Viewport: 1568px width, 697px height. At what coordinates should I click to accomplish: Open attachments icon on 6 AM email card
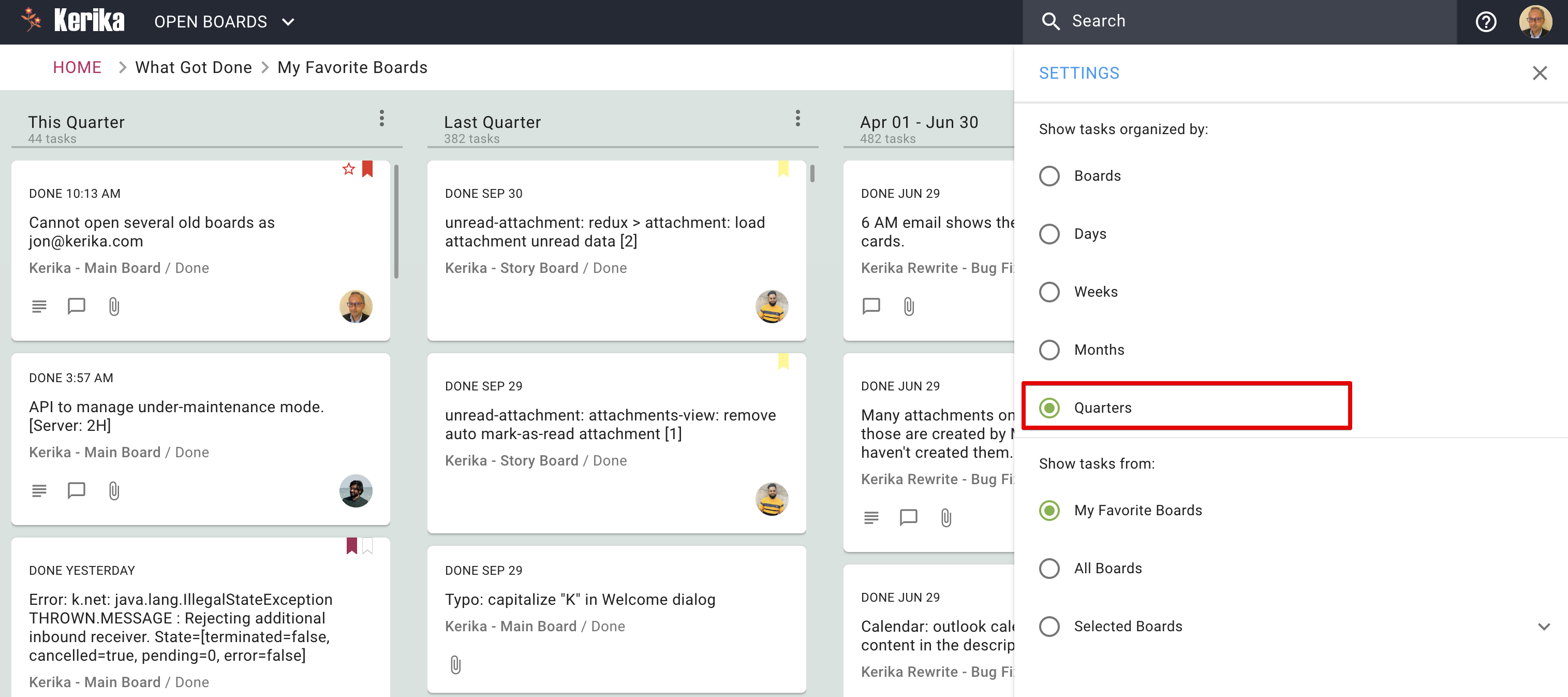(909, 307)
